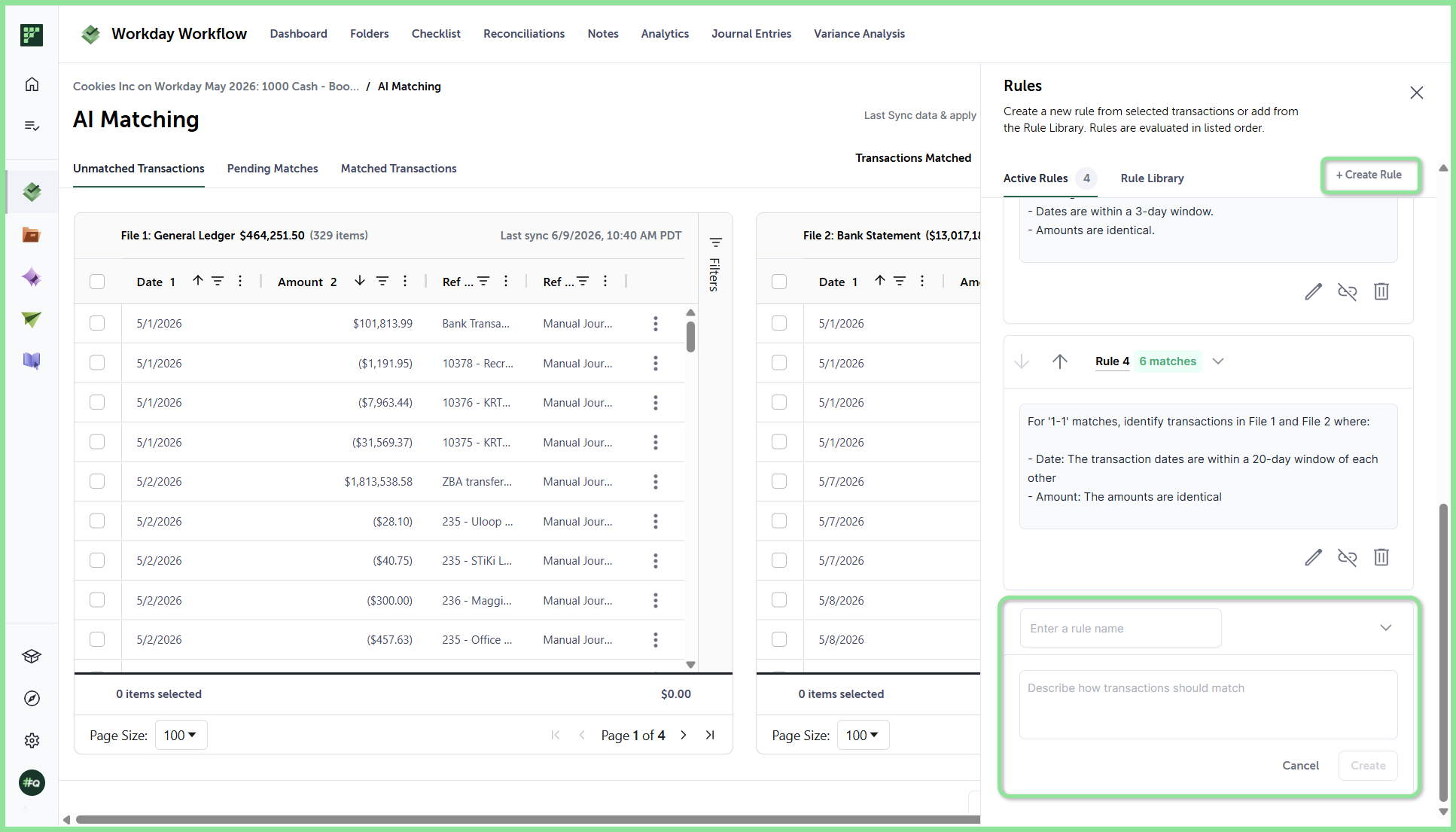Collapse the new rule form chevron

pyautogui.click(x=1386, y=628)
